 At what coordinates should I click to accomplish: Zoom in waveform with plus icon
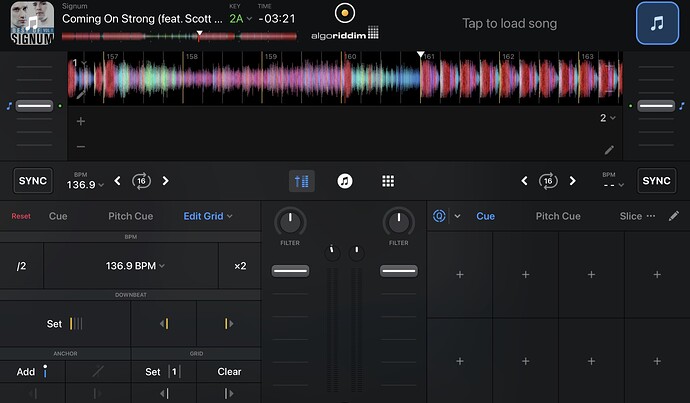81,121
